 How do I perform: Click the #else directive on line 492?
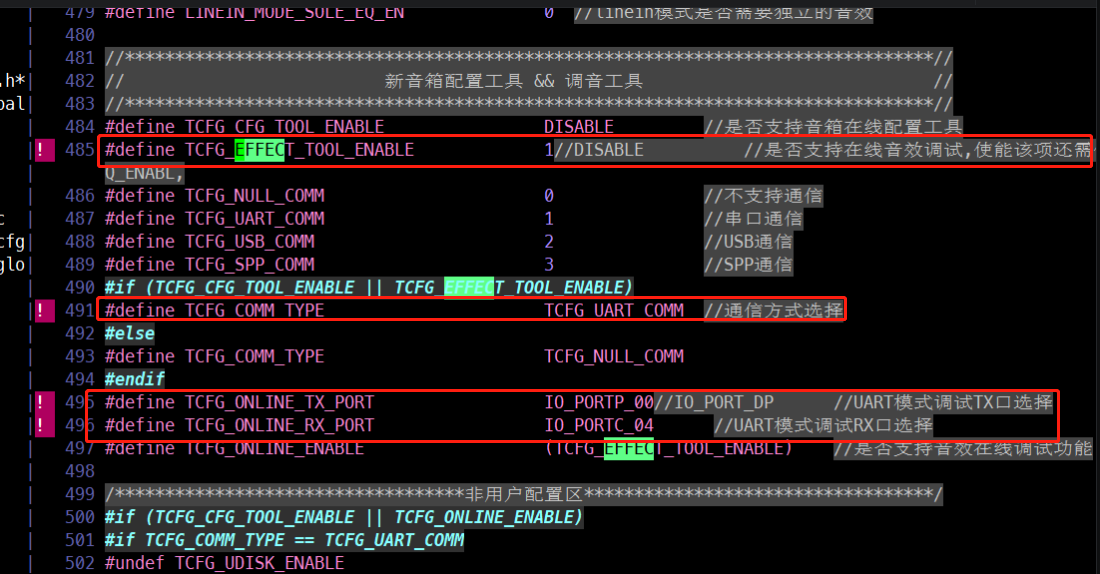tap(129, 333)
